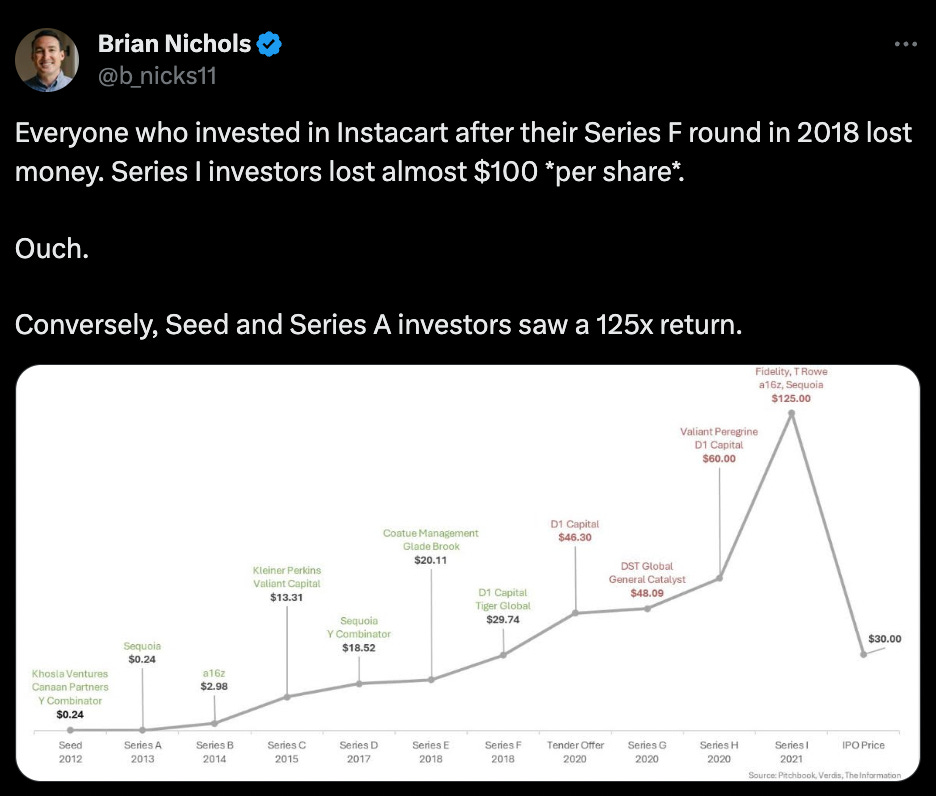Click the tweet text about Series F
Viewport: 936px width, 796px height.
[463, 152]
